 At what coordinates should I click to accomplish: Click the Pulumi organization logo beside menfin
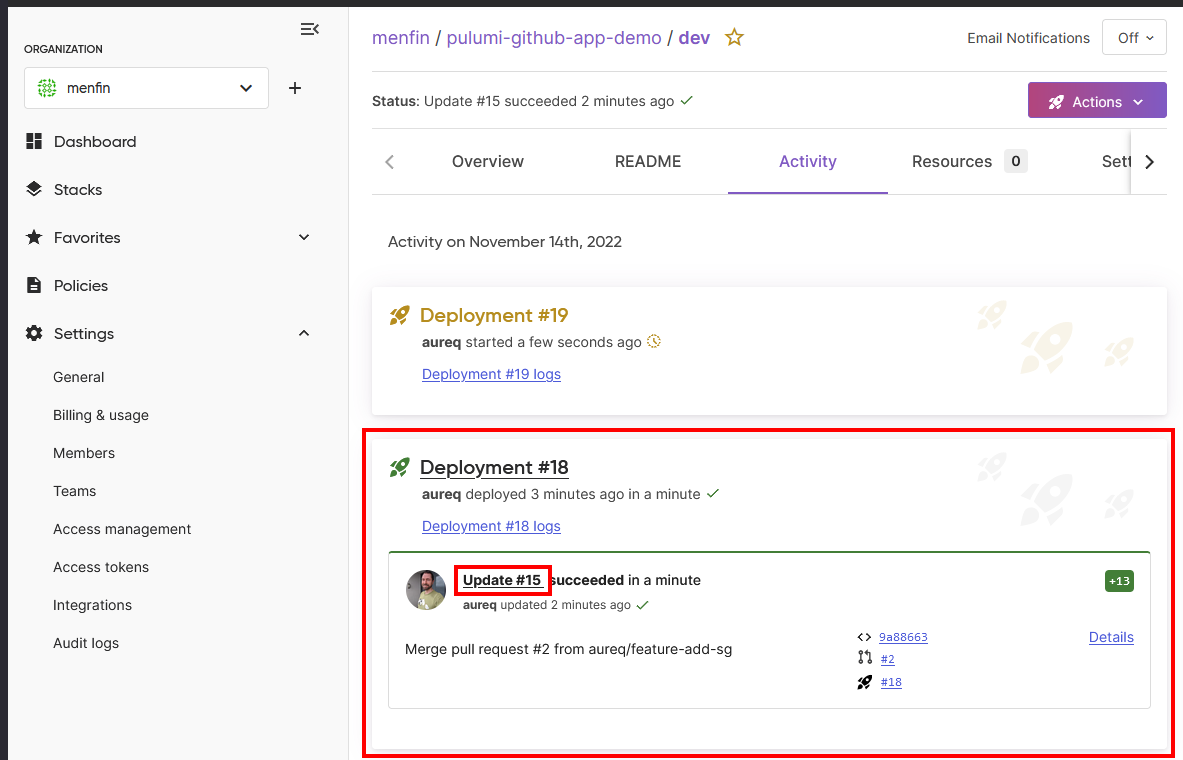(x=45, y=88)
